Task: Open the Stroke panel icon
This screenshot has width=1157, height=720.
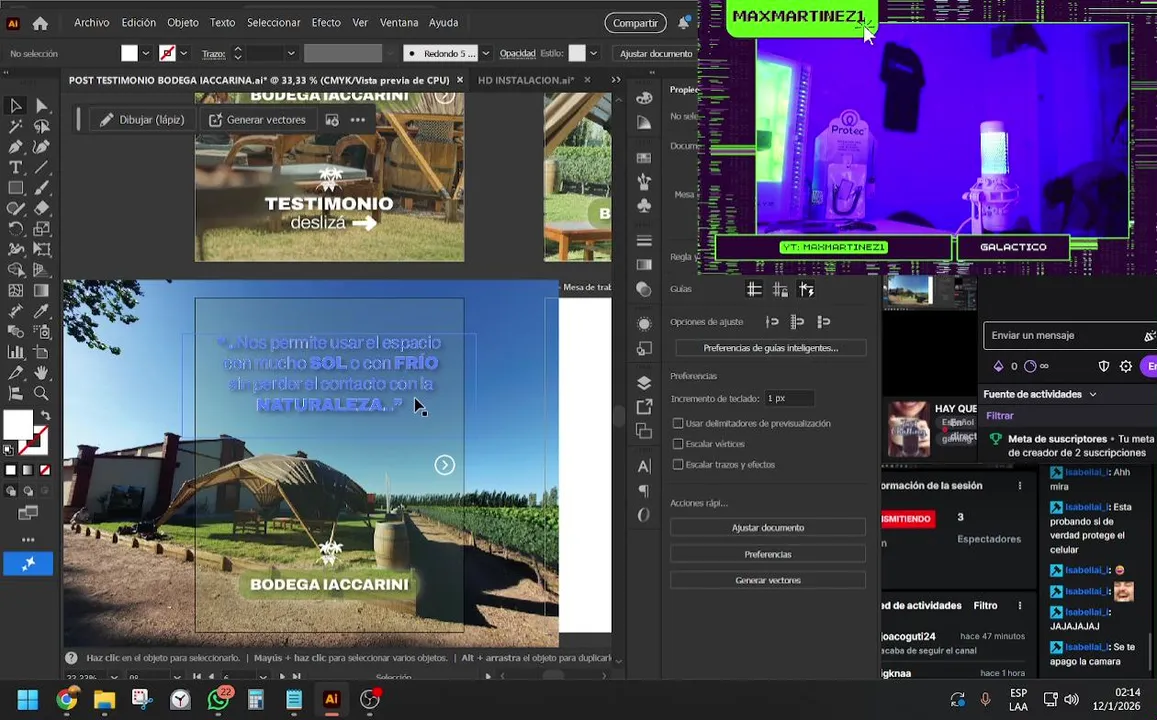Action: click(x=644, y=240)
